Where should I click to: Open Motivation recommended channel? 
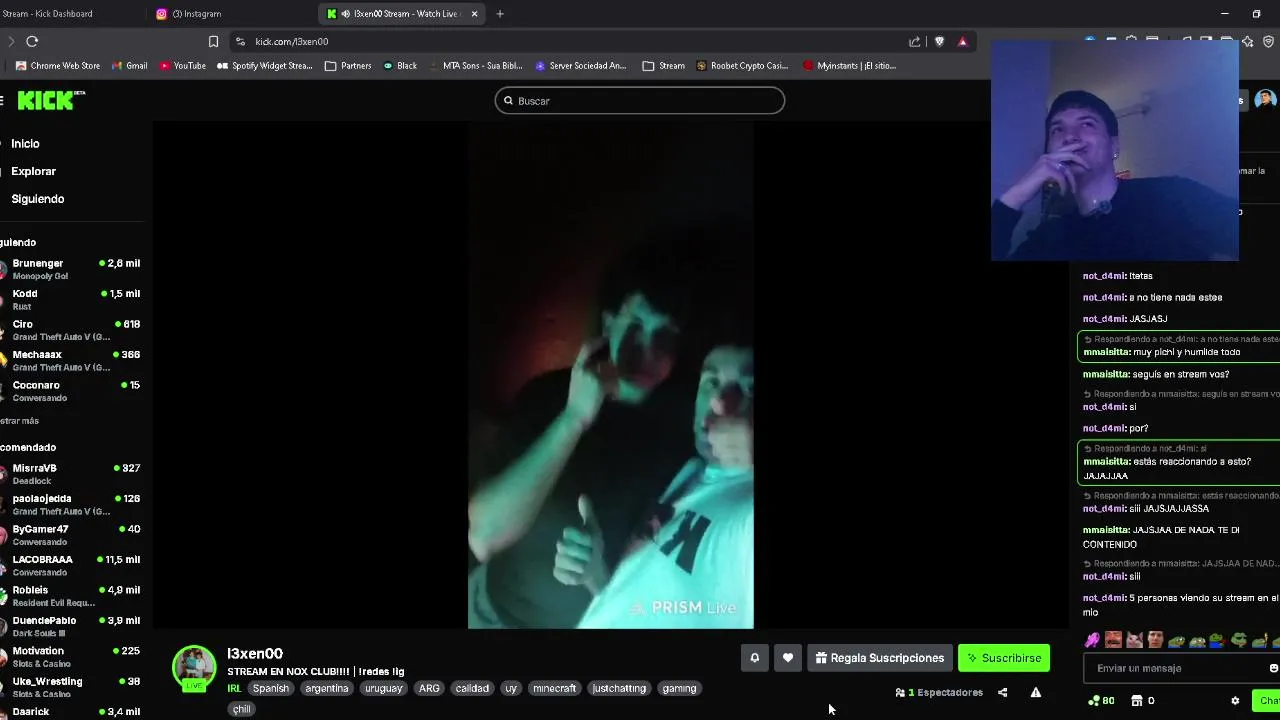click(x=72, y=657)
